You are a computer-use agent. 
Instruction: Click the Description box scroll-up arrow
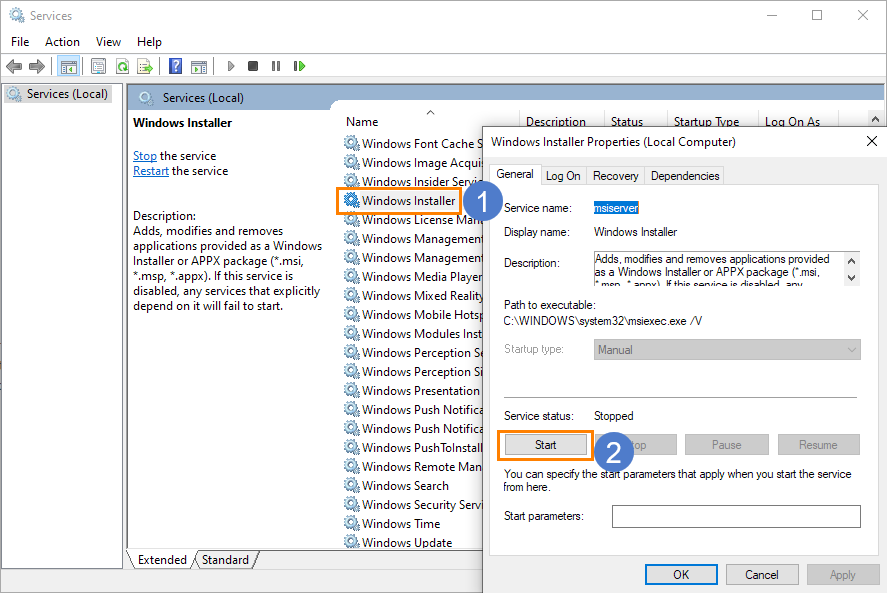(851, 261)
